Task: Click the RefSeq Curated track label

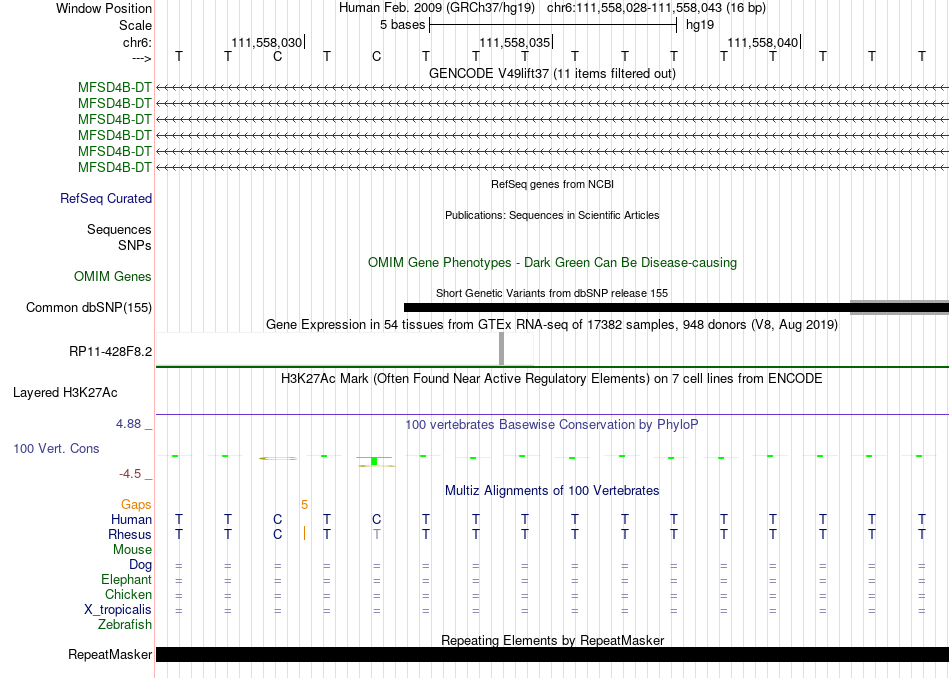Action: tap(106, 199)
